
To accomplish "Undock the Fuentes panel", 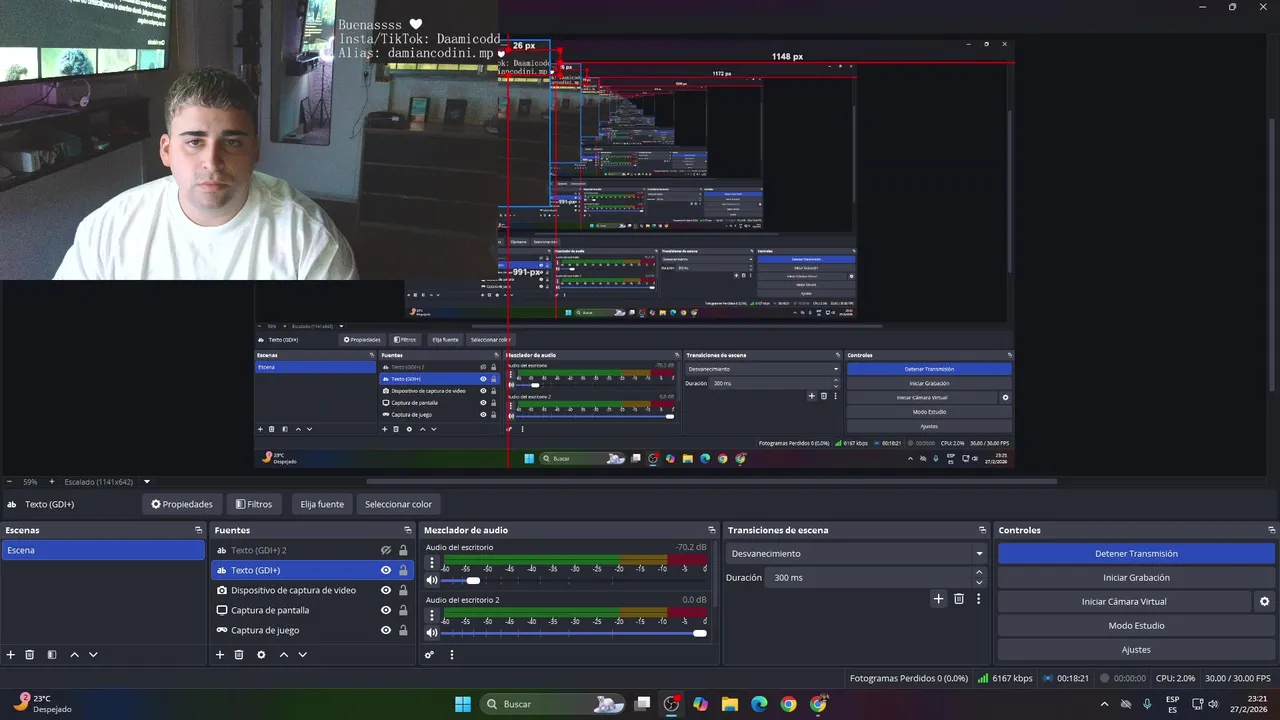I will [x=407, y=530].
